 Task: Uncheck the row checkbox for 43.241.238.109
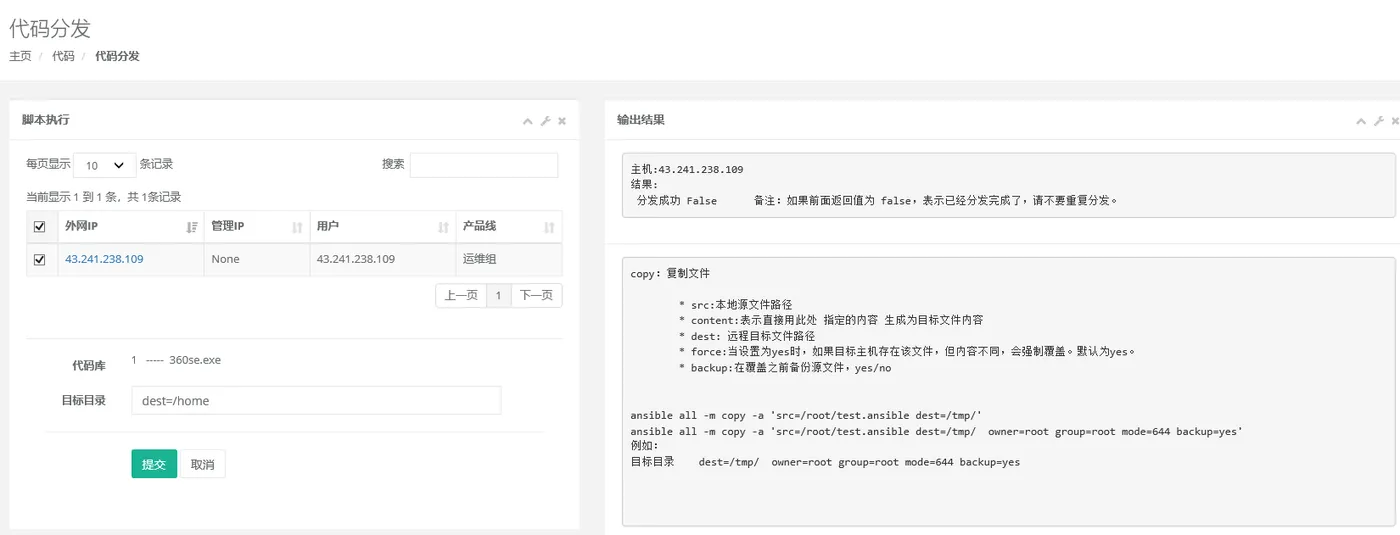coord(40,259)
